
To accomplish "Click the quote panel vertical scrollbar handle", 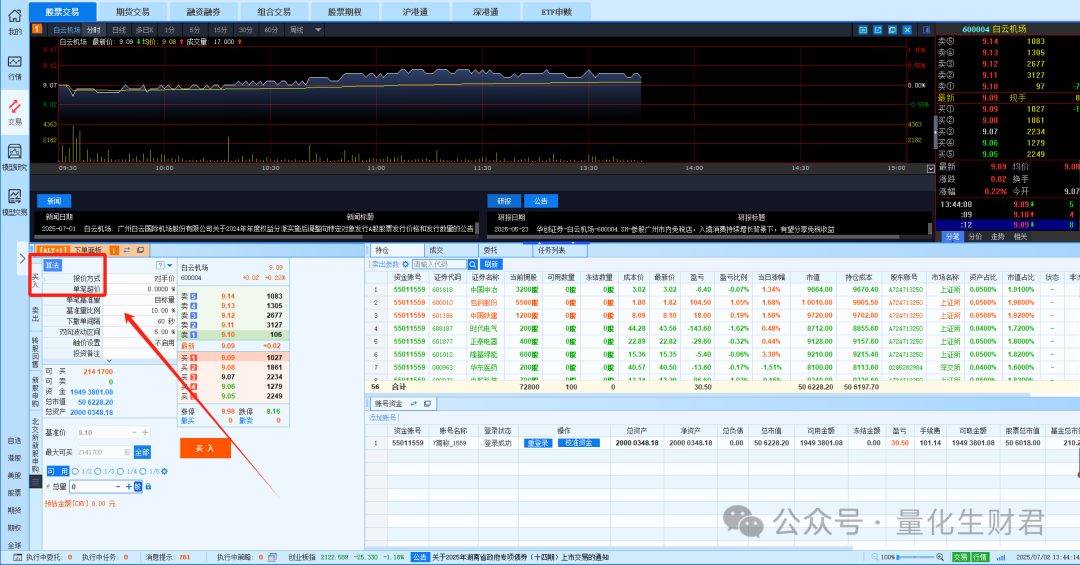I will 935,132.
